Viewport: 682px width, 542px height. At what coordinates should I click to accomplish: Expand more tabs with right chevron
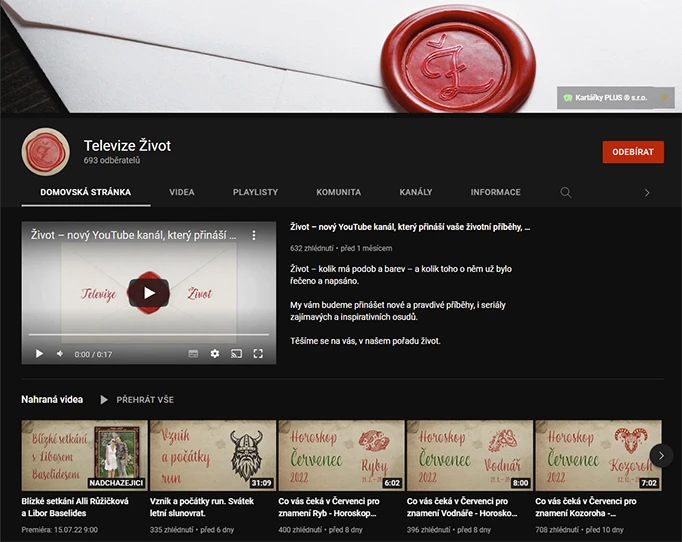pyautogui.click(x=647, y=193)
